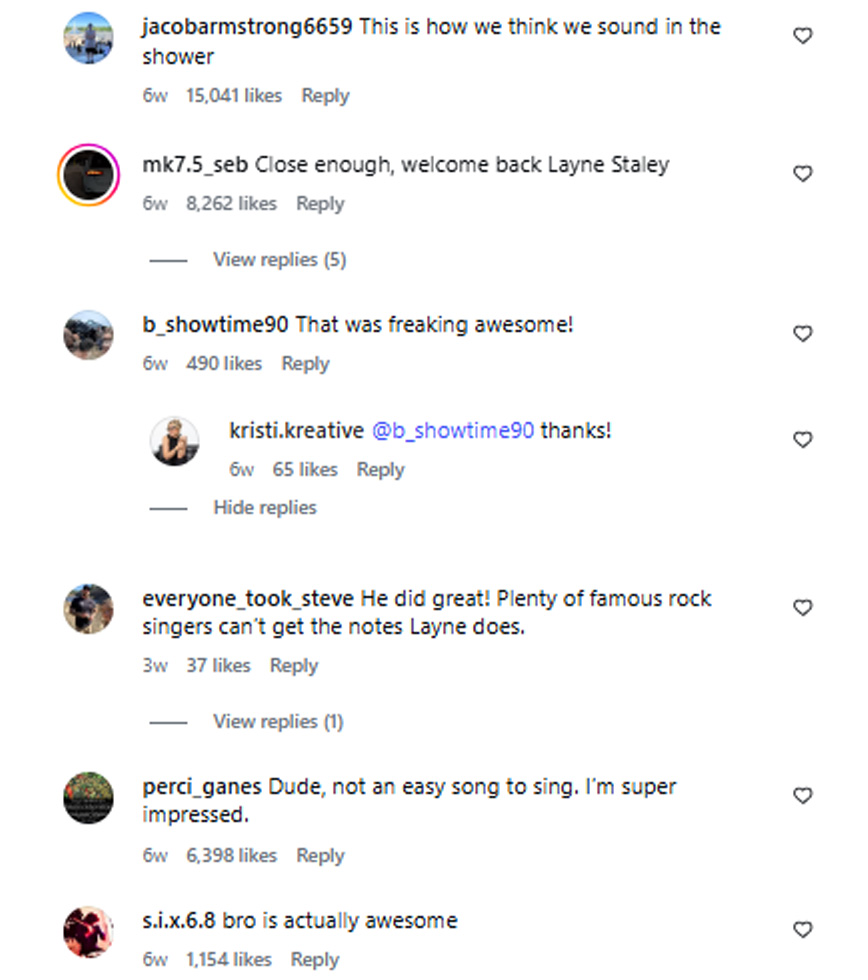Image resolution: width=868 pixels, height=980 pixels.
Task: Hide replies under b_showtime90's comment
Action: (264, 507)
